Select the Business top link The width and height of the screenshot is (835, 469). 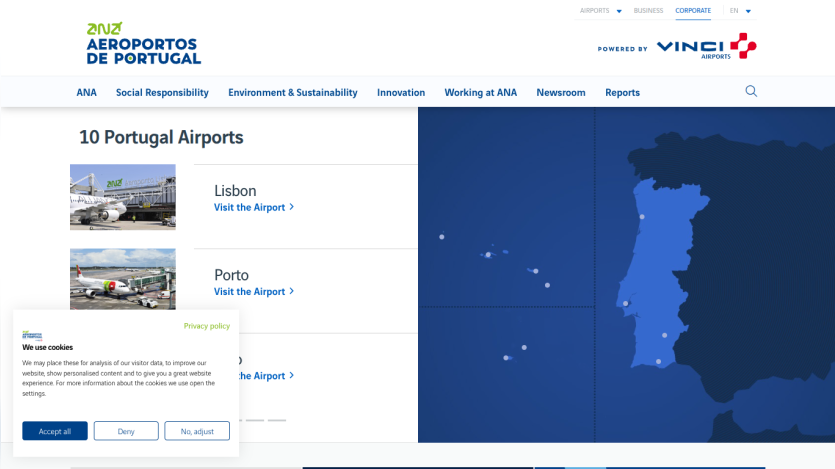[x=648, y=11]
